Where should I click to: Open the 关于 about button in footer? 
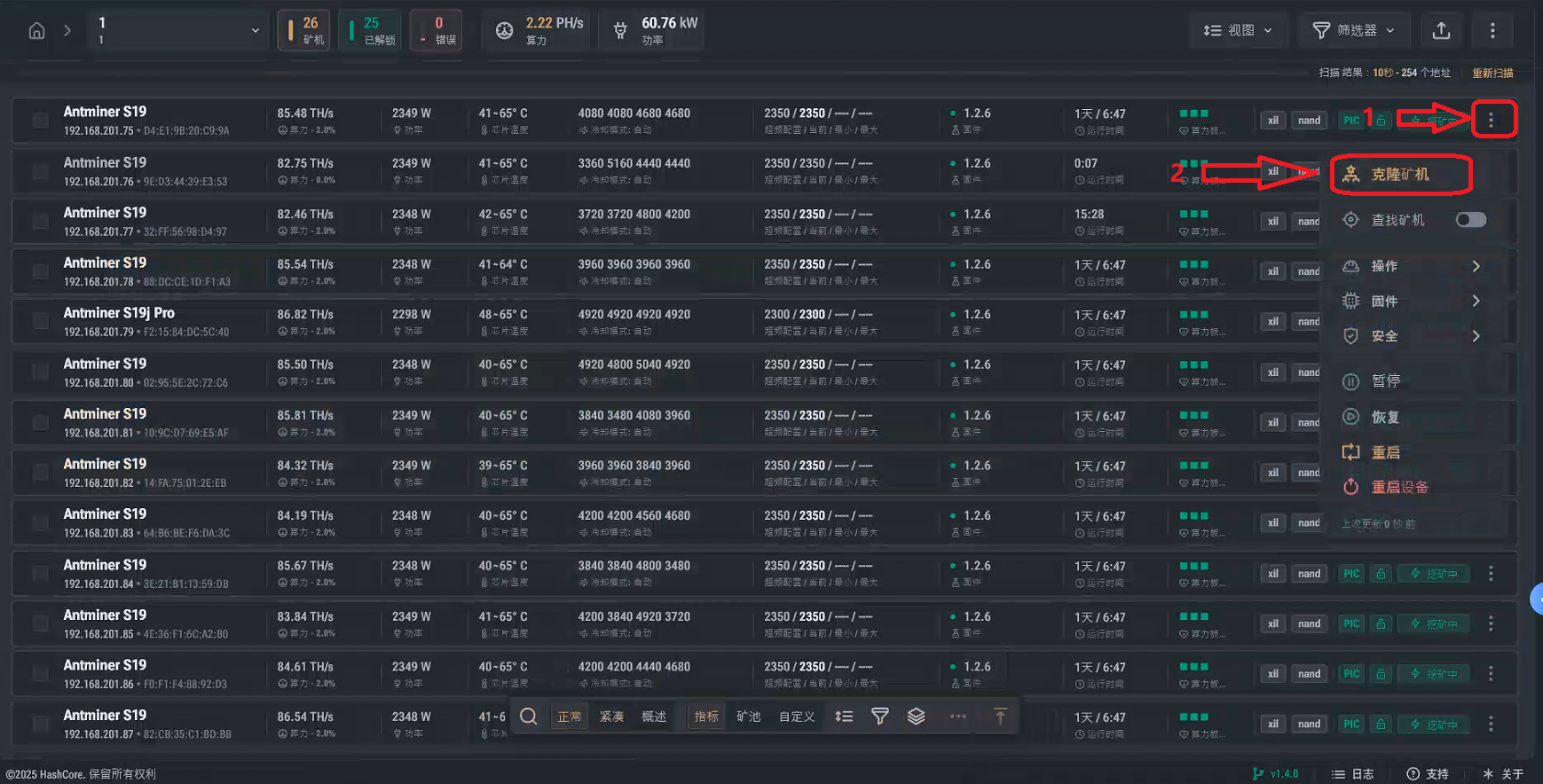(1502, 774)
